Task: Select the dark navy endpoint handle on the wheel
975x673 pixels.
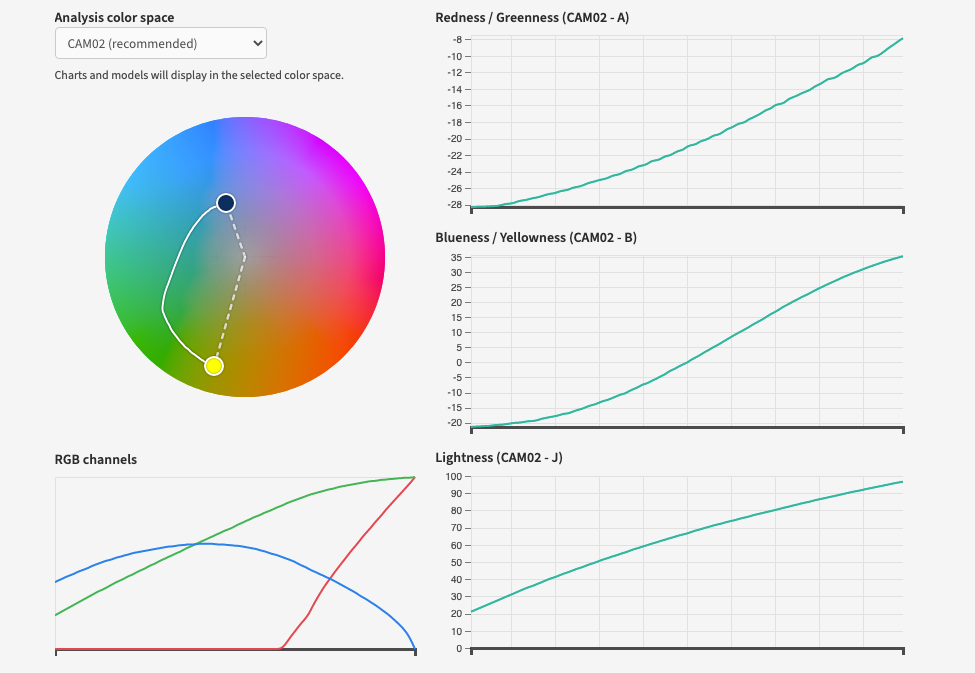Action: 225,202
